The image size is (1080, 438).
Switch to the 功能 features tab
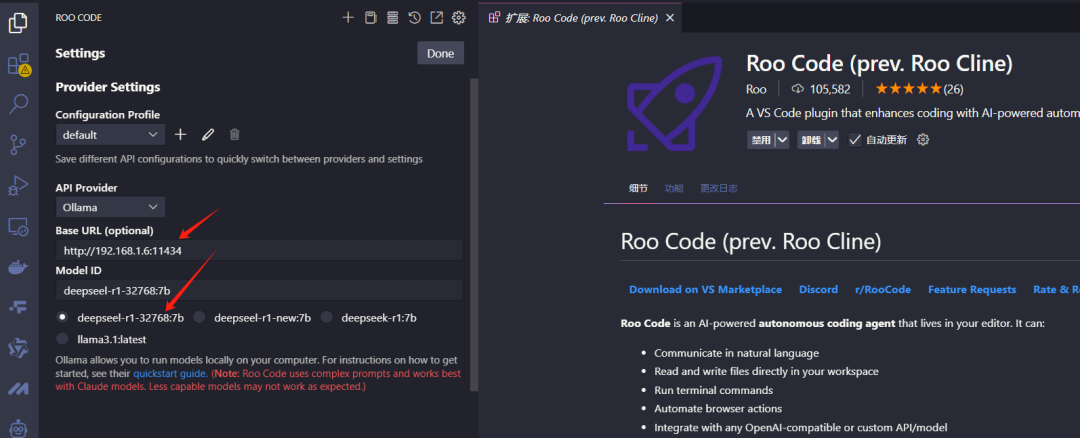point(674,188)
